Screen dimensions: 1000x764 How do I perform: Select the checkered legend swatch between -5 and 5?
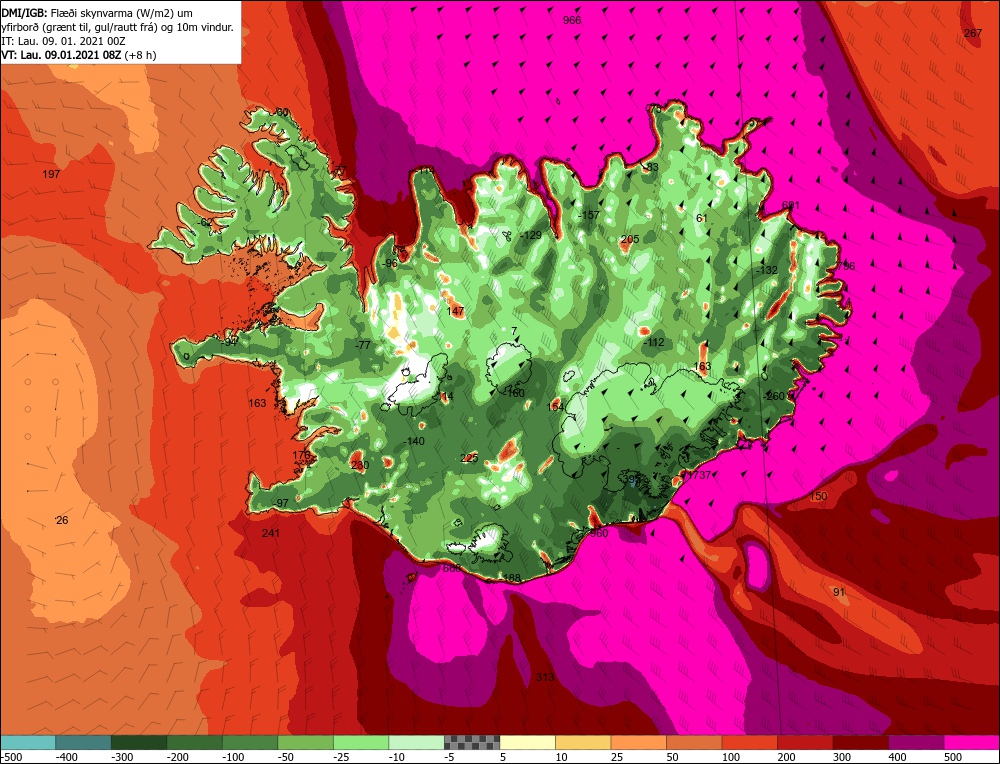coord(472,742)
